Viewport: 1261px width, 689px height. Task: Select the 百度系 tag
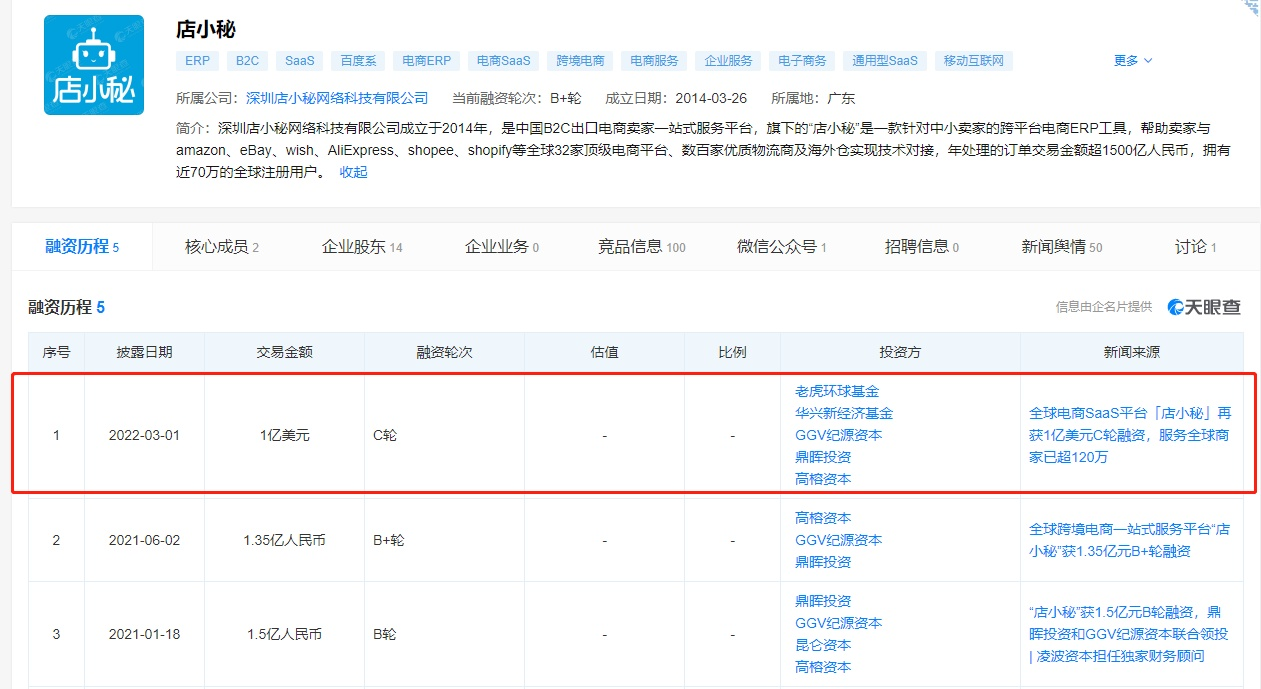[x=358, y=61]
